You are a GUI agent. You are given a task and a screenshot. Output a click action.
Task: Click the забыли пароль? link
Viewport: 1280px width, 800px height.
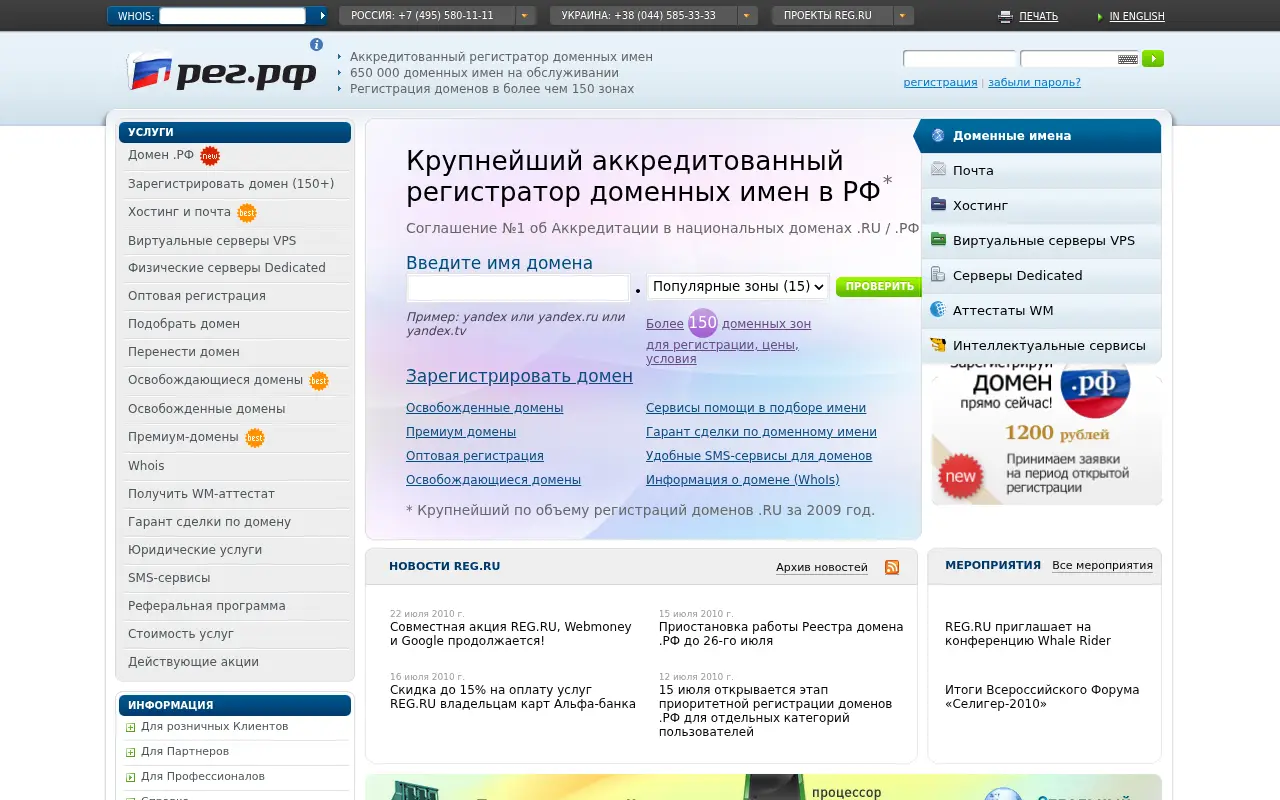coord(1034,83)
